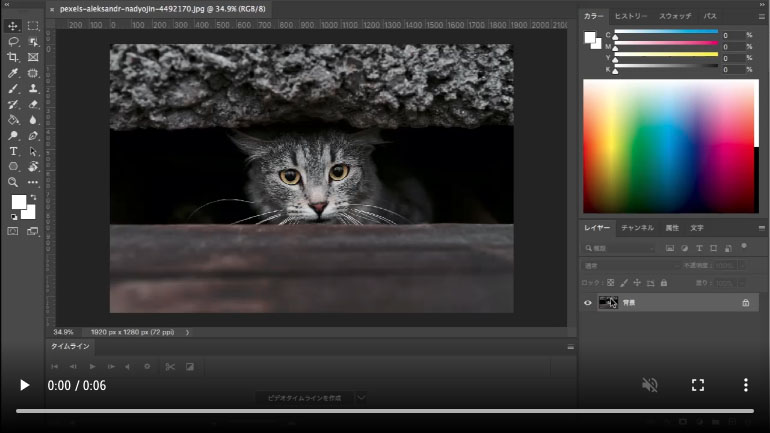This screenshot has width=770, height=433.
Task: Enter fullscreen mode in video player
Action: pos(698,385)
